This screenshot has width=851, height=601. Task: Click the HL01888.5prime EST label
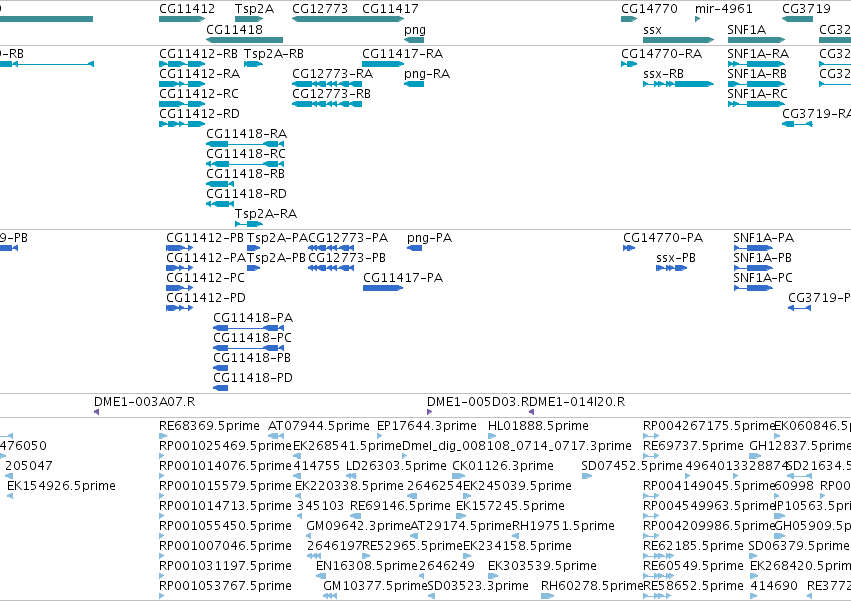pyautogui.click(x=538, y=426)
